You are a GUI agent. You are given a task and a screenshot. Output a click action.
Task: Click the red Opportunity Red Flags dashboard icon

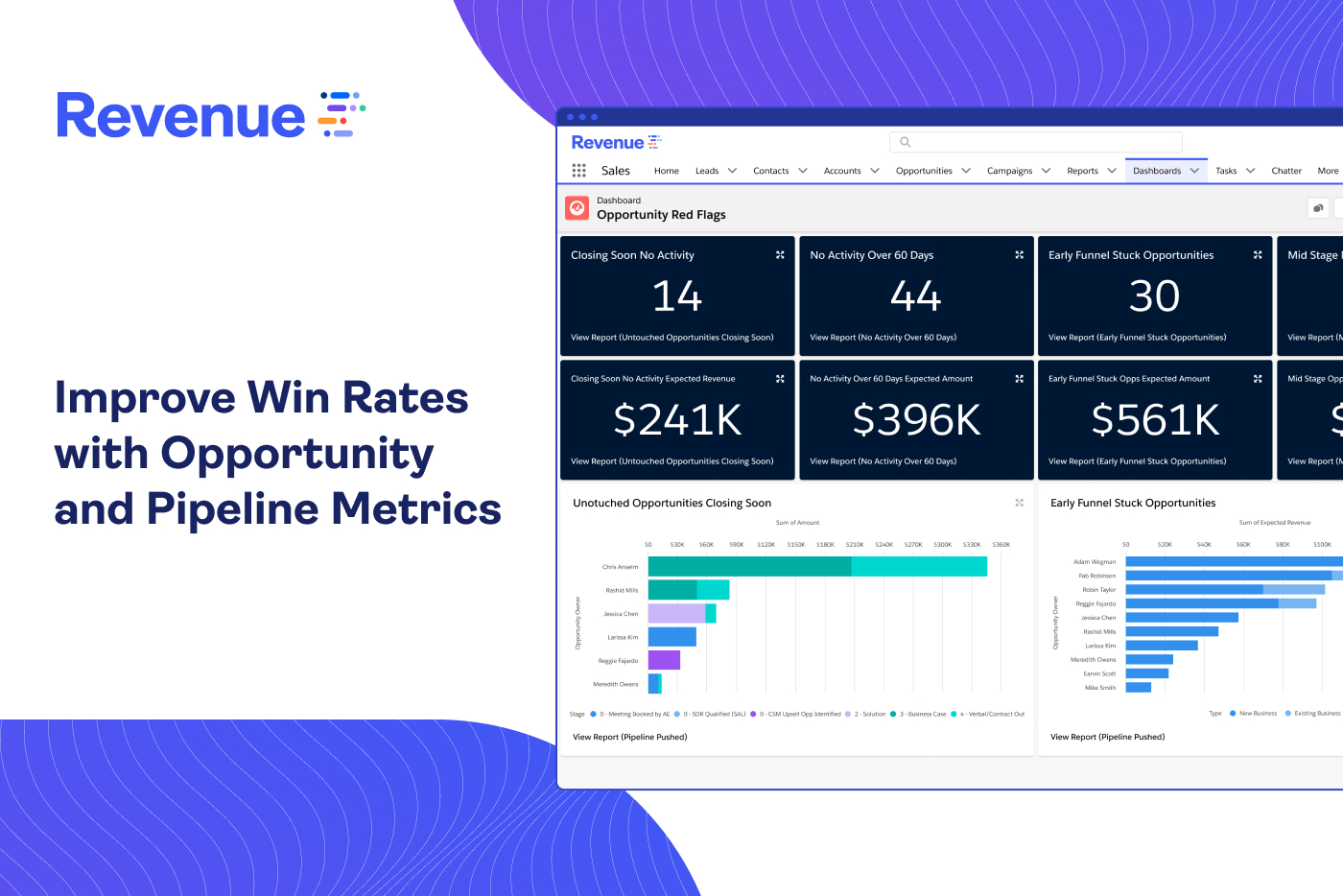point(577,207)
